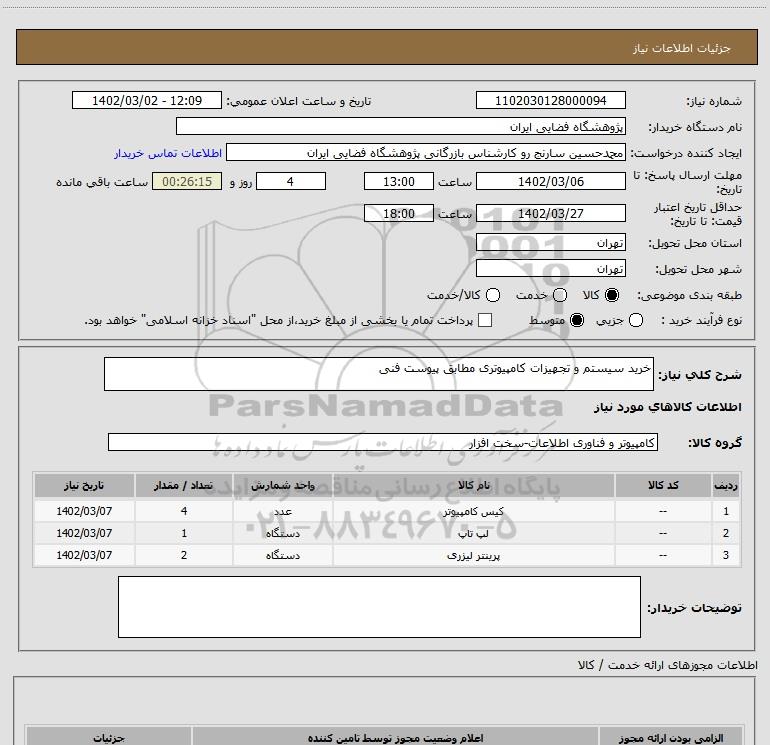Click the response deadline date 1402/03/06

(x=550, y=181)
